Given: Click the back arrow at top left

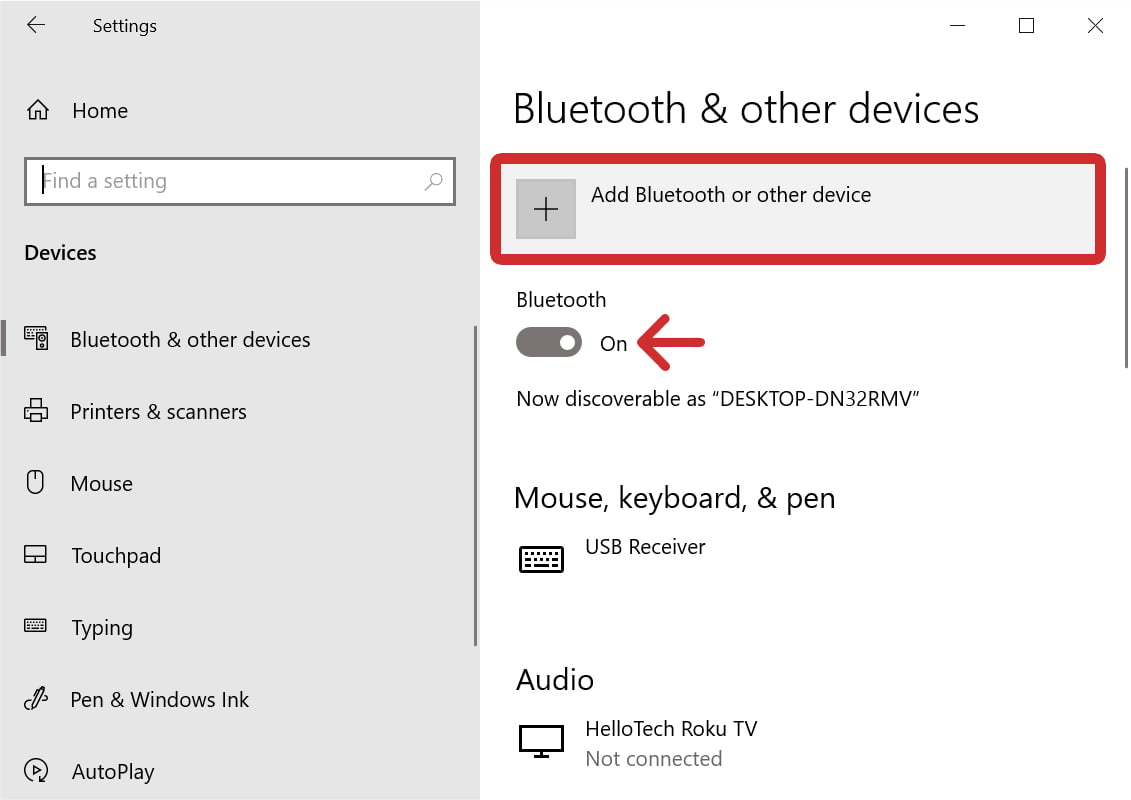Looking at the screenshot, I should pos(36,25).
